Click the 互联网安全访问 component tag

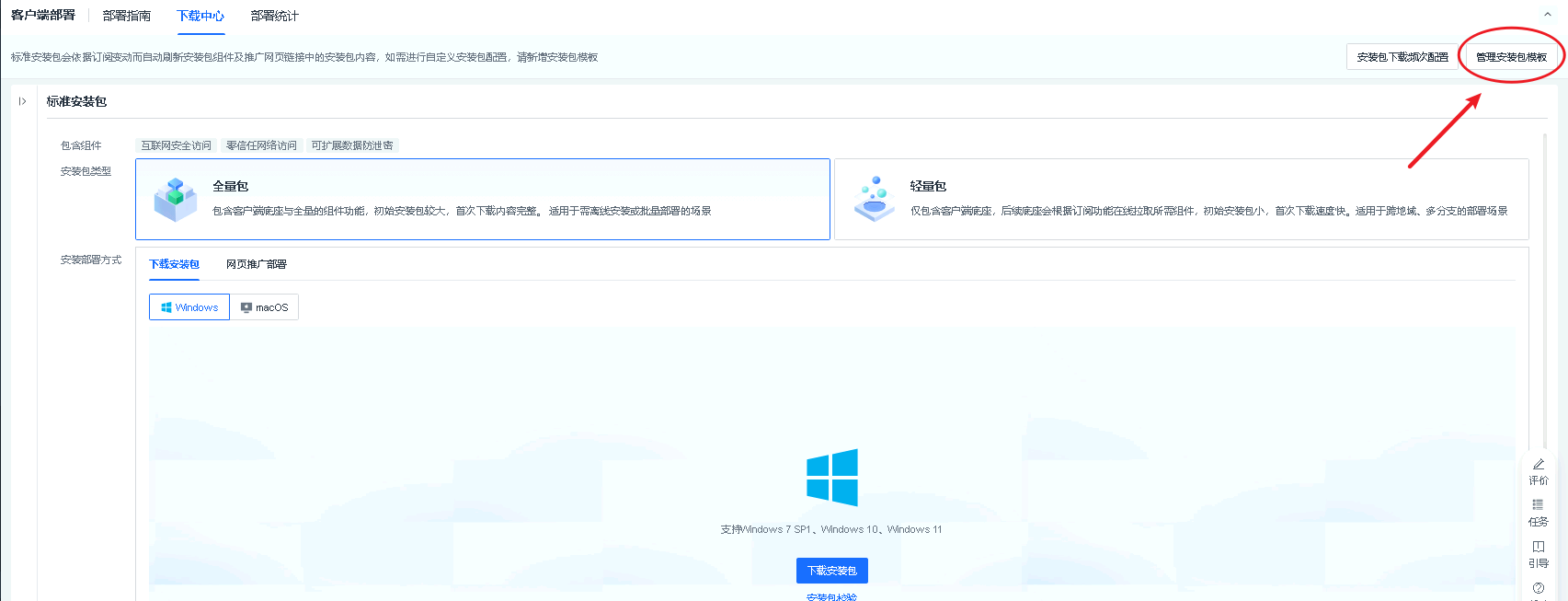(x=176, y=145)
